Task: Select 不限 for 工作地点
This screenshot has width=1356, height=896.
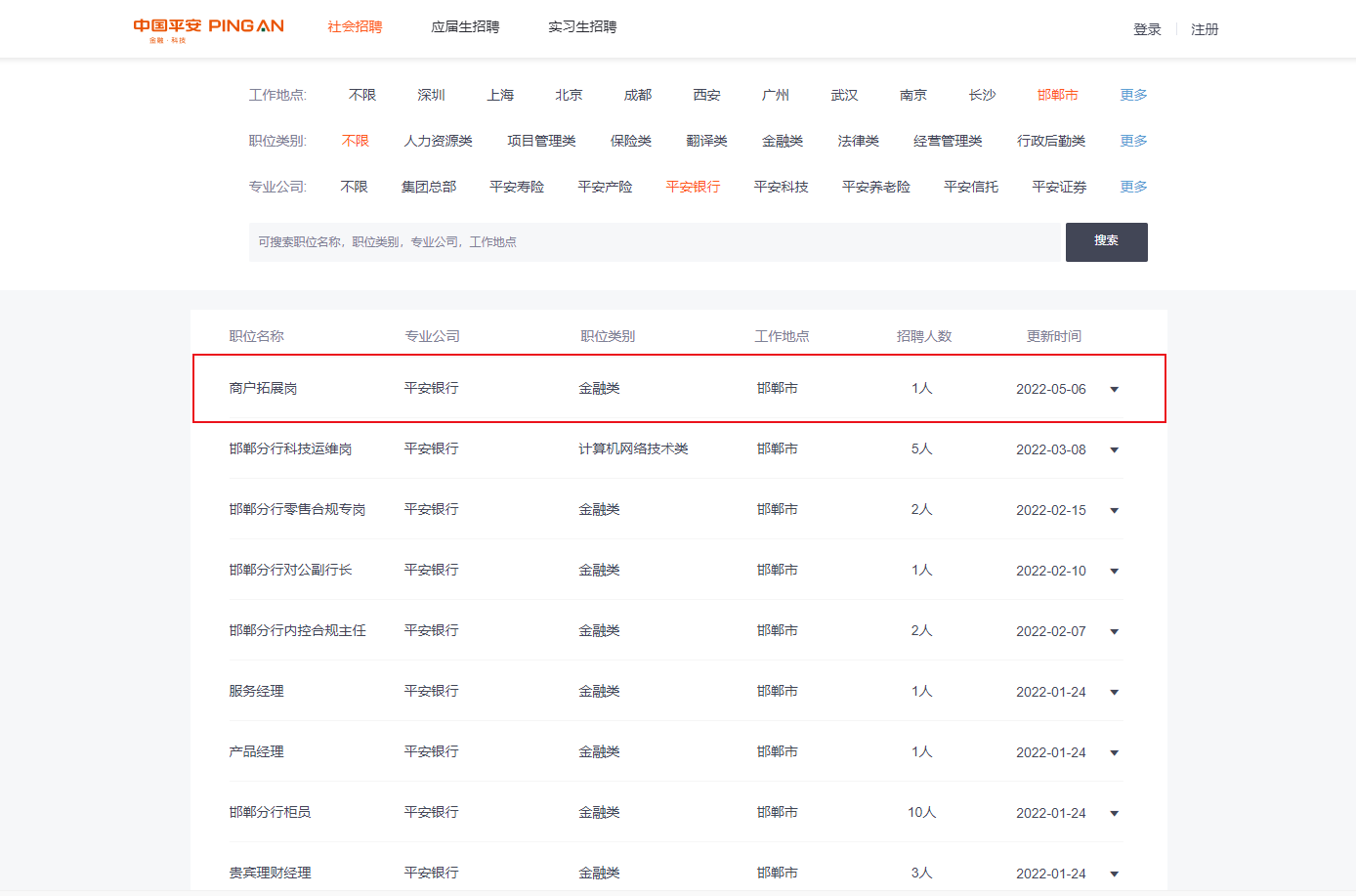Action: point(362,95)
